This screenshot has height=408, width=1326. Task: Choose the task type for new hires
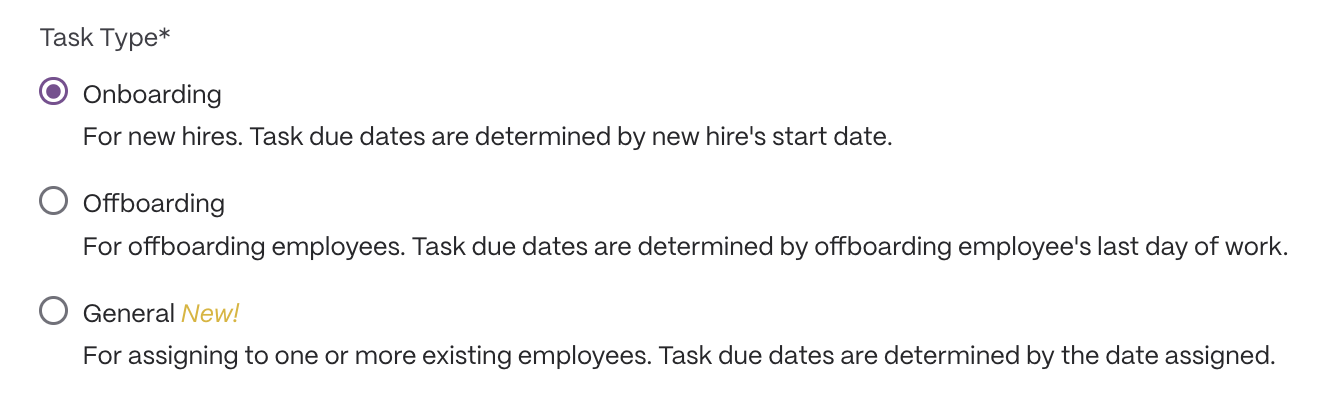(x=53, y=92)
